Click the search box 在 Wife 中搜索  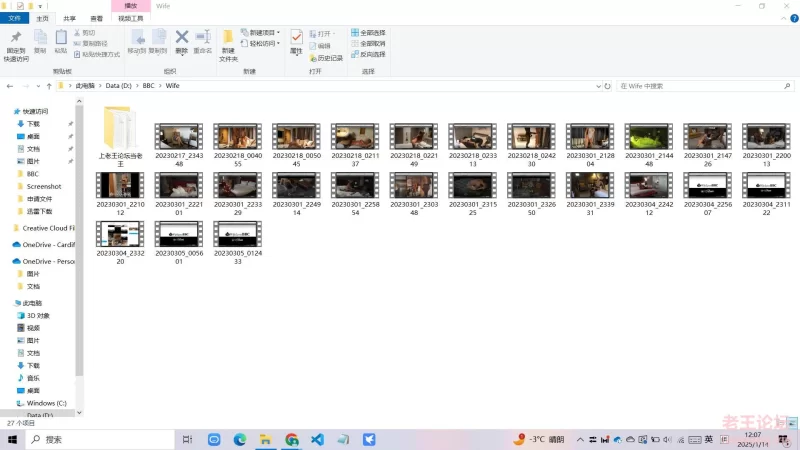coord(705,86)
